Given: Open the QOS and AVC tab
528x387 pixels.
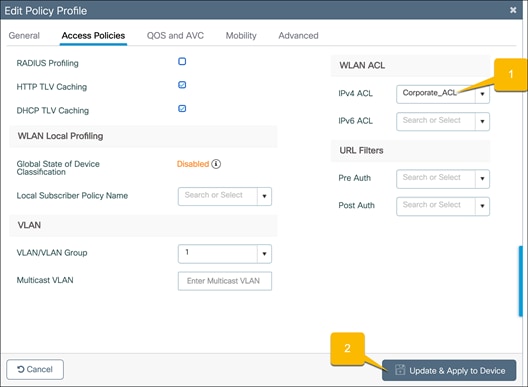Looking at the screenshot, I should [x=175, y=35].
